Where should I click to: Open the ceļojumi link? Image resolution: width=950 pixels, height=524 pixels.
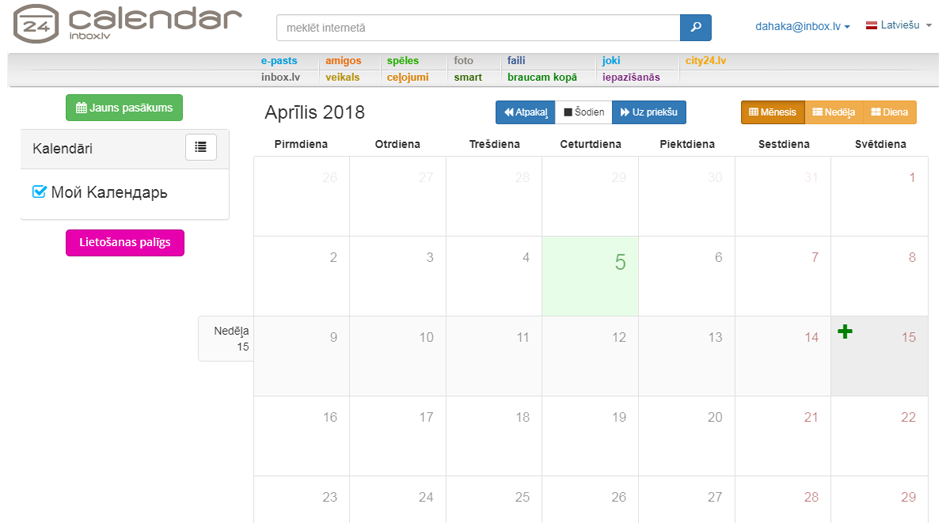click(x=408, y=77)
